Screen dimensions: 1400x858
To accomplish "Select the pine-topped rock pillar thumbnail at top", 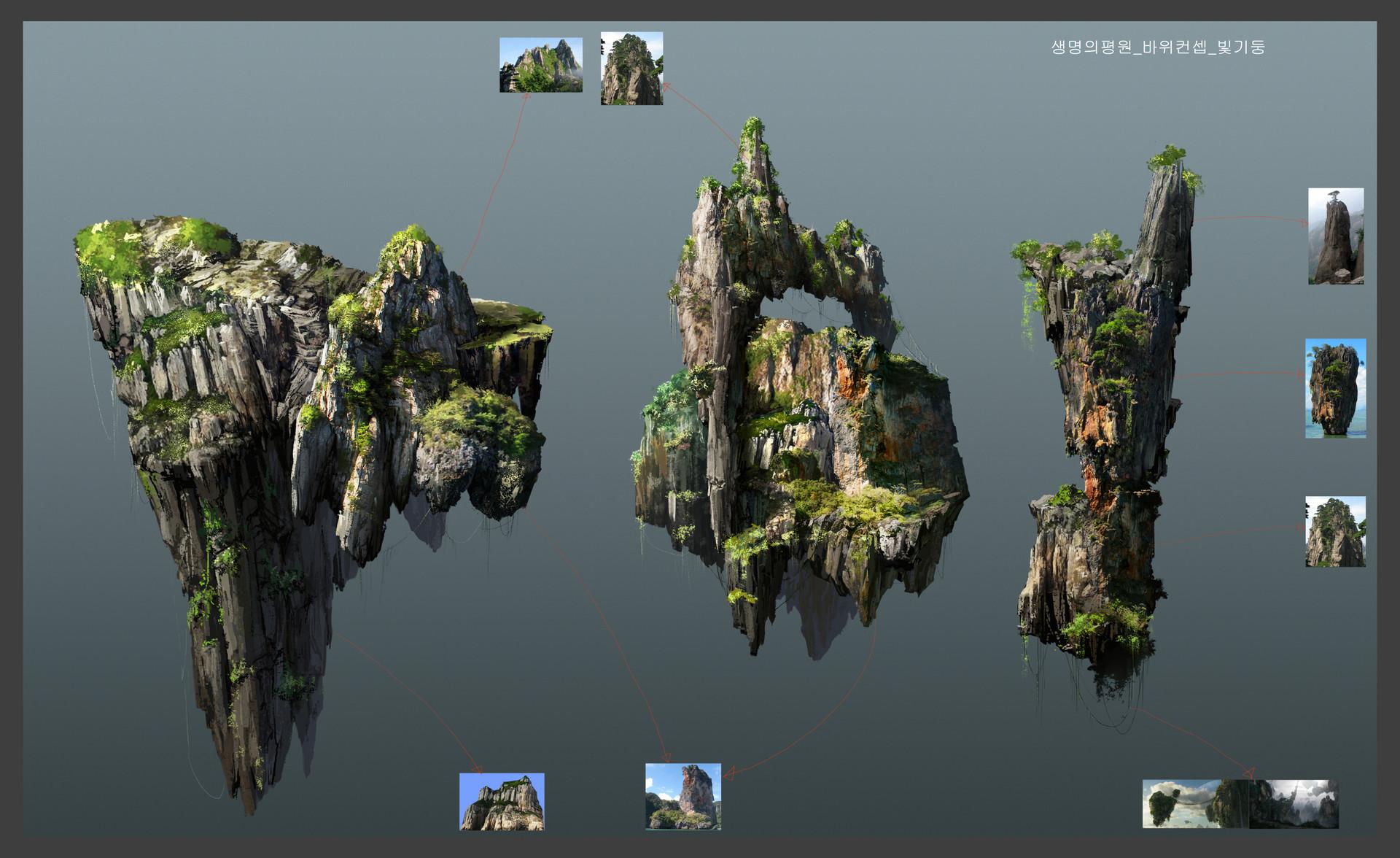I will click(x=631, y=69).
